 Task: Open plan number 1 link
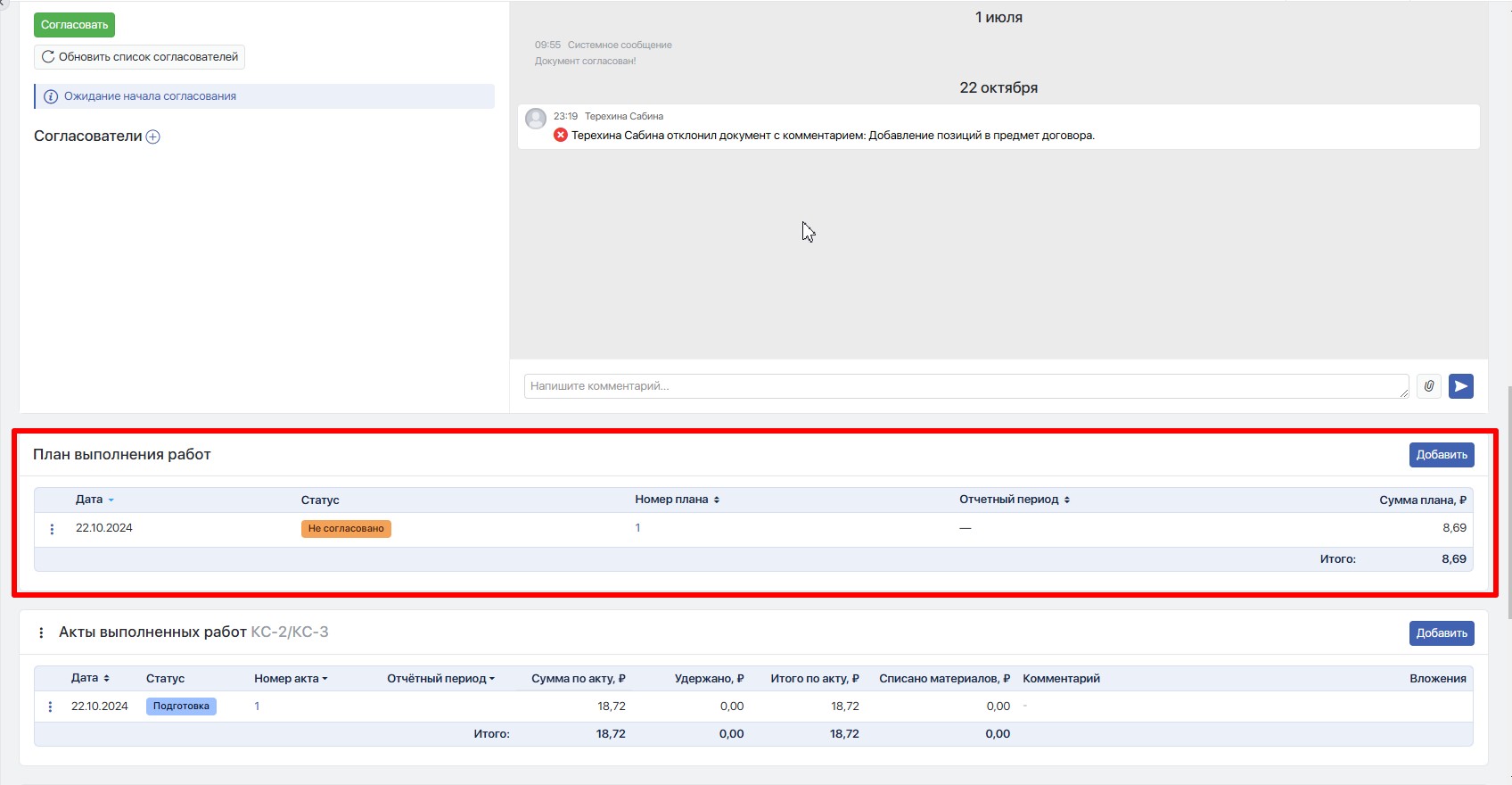(637, 528)
